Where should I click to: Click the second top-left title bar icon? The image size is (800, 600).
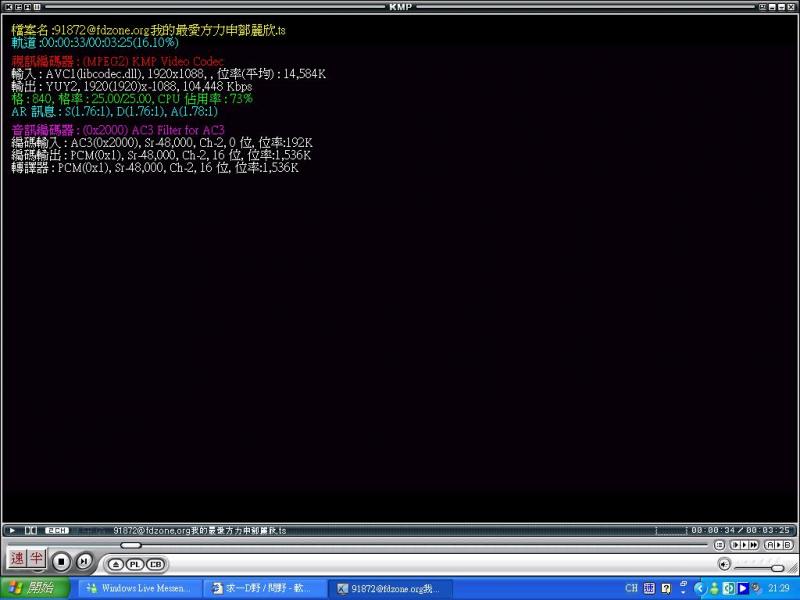pyautogui.click(x=18, y=7)
